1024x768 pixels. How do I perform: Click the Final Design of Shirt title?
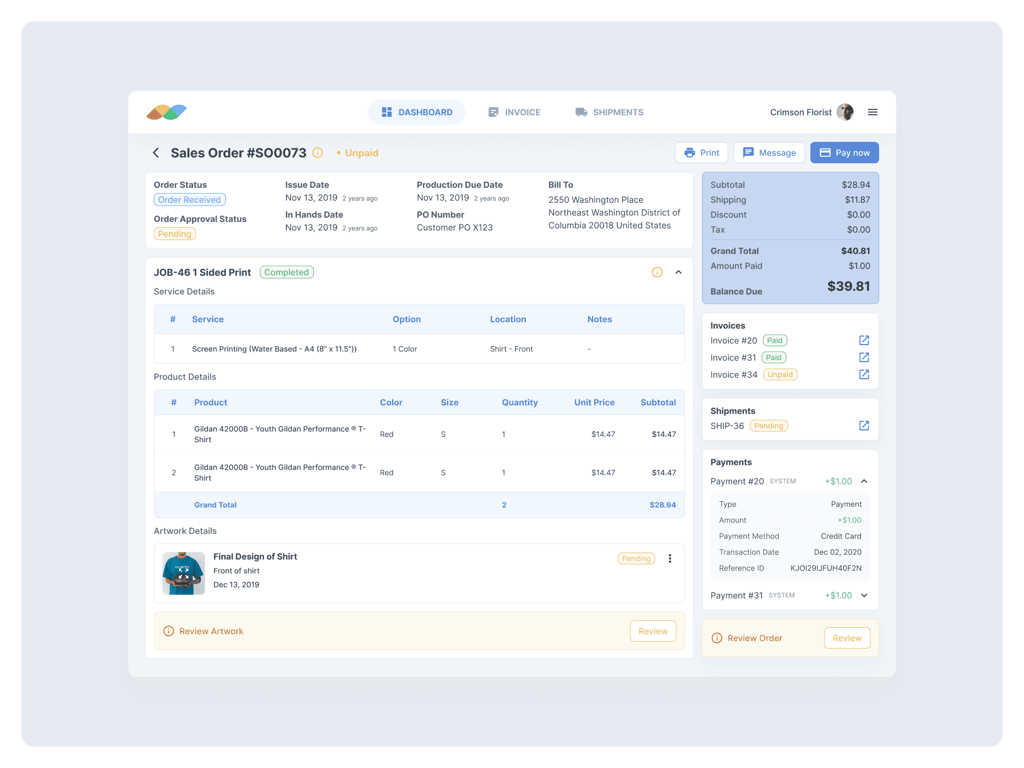pos(255,556)
